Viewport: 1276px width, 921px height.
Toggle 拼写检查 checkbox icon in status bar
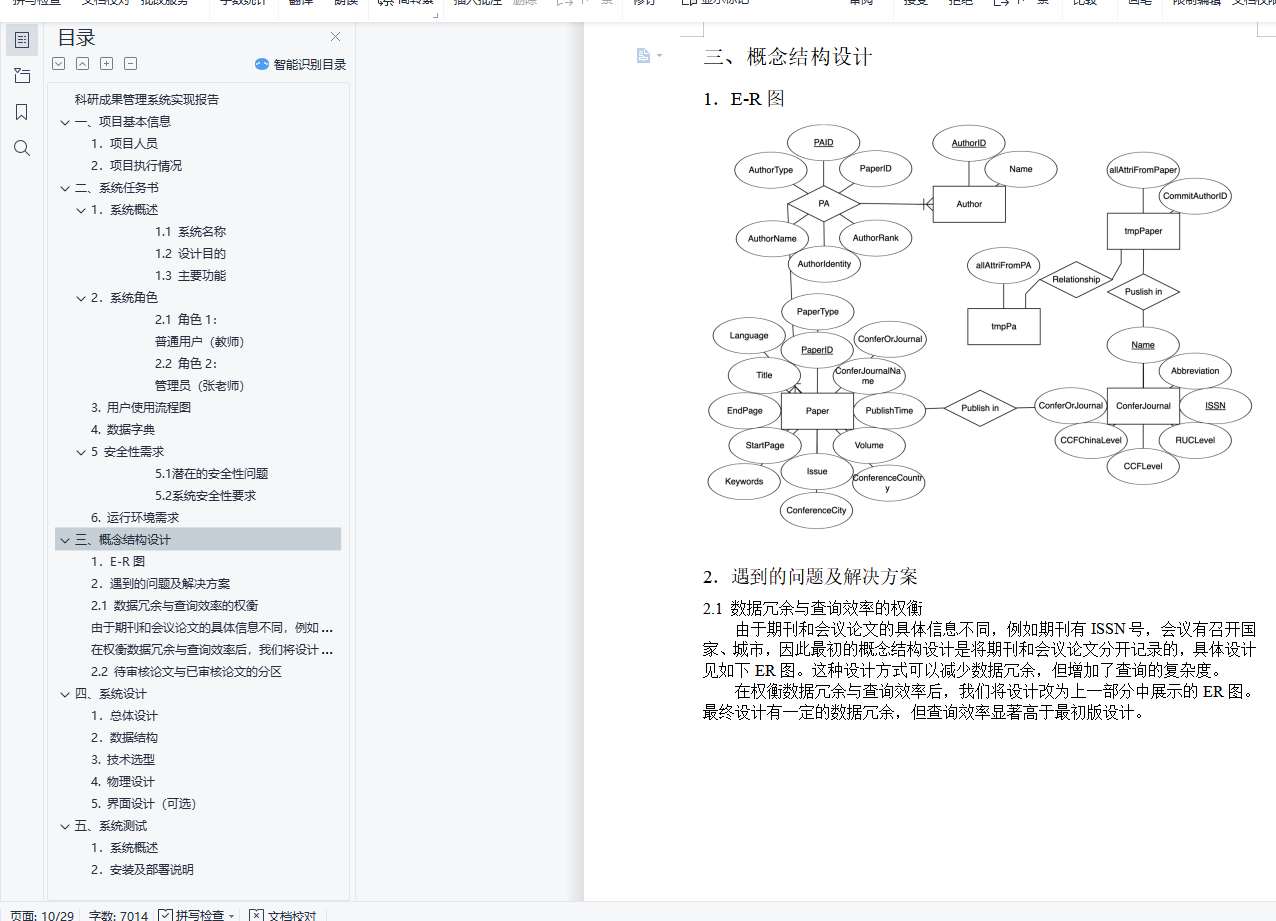[x=165, y=914]
